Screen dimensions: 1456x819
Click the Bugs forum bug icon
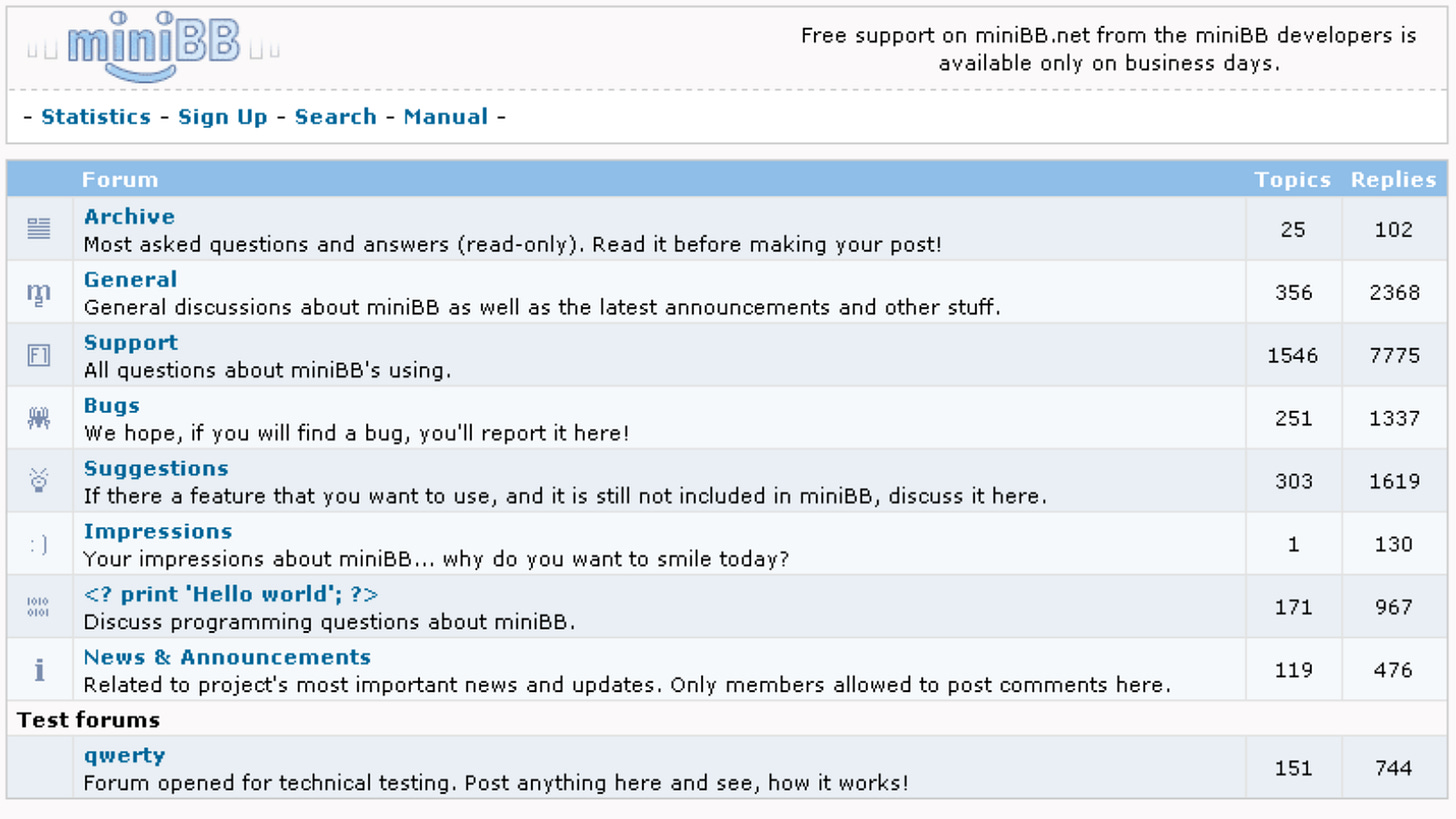click(x=39, y=418)
